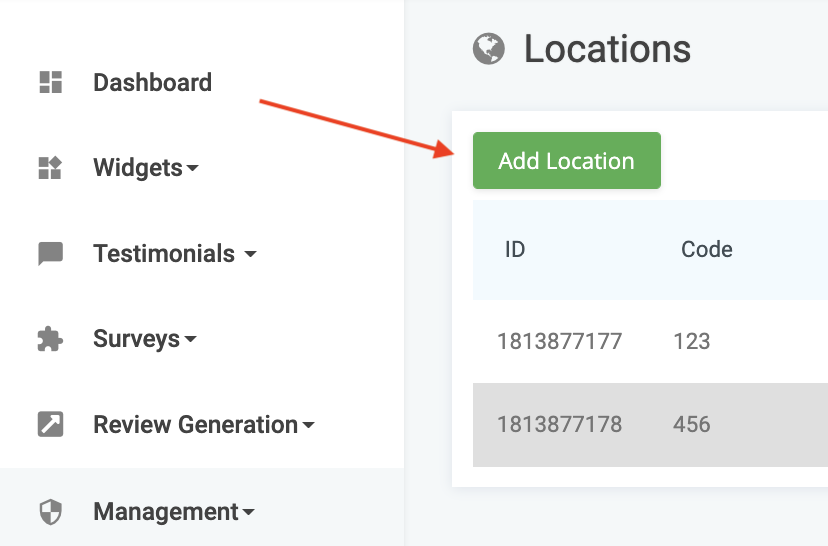Select the row with ID 1813877177
Viewport: 828px width, 546px height.
click(x=651, y=341)
